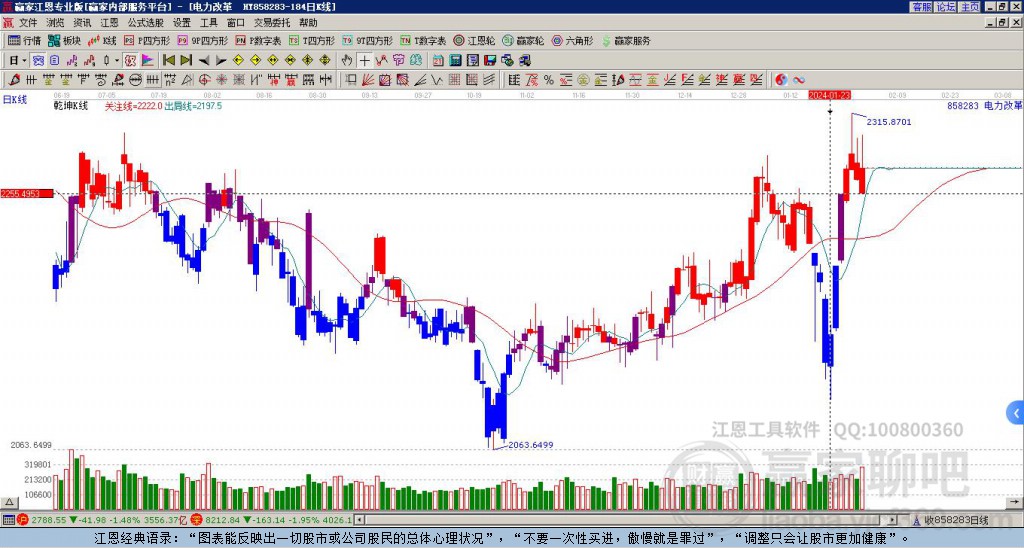Viewport: 1024px width, 548px height.
Task: Click the blue calendar-page icon
Action: (x=54, y=61)
